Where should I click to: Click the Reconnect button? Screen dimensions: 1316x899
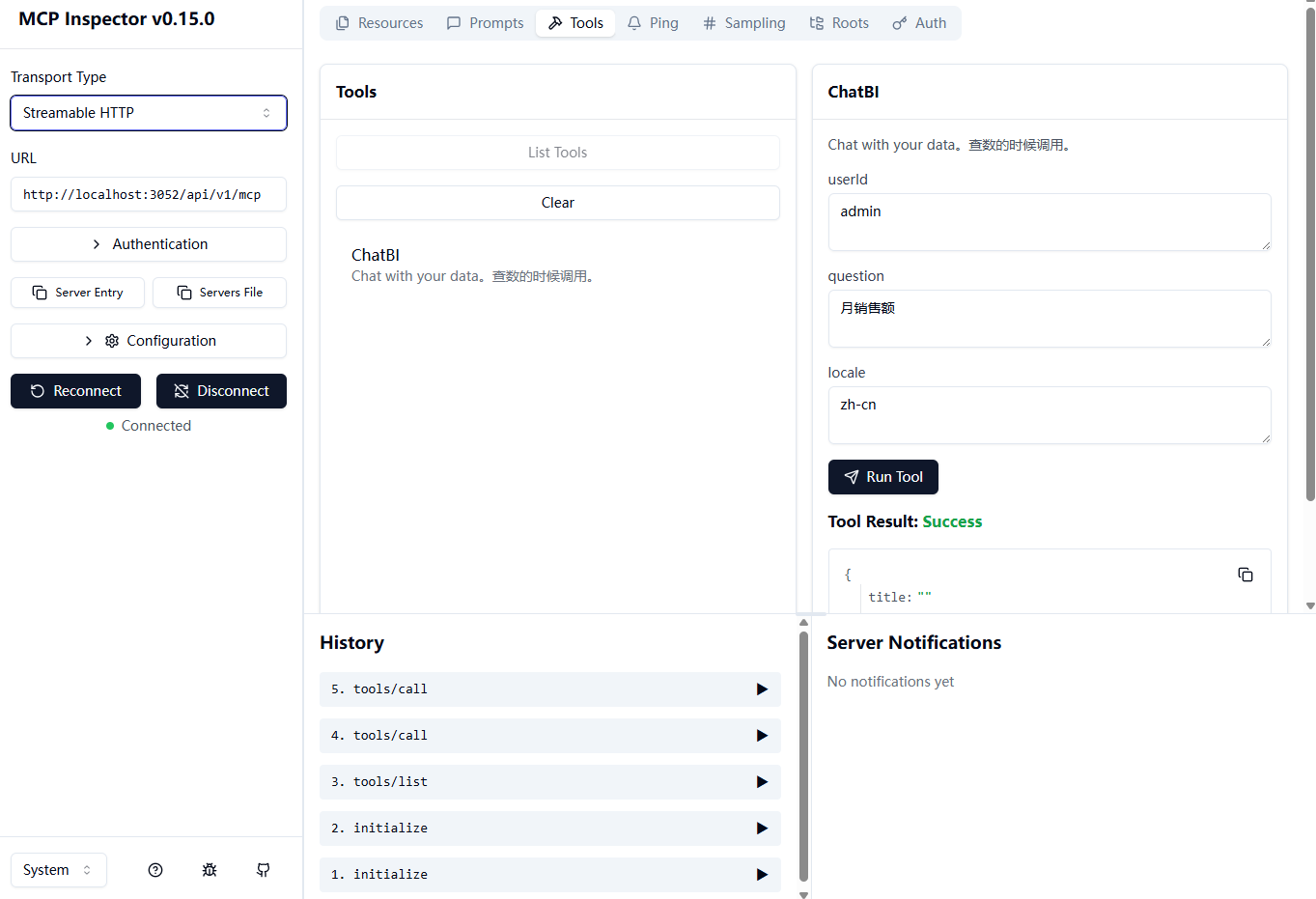(x=75, y=391)
